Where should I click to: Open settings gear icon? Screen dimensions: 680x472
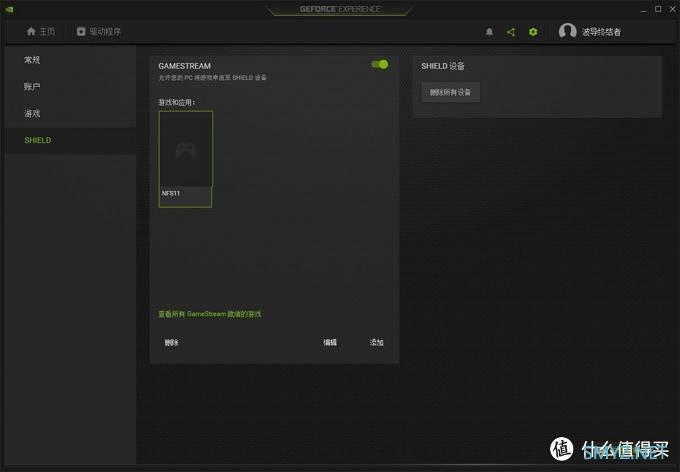(533, 32)
